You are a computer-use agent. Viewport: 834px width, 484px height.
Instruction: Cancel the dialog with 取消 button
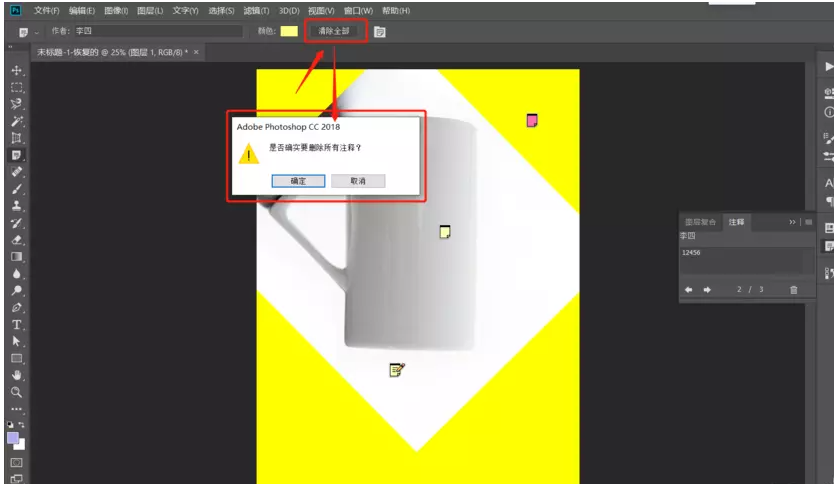point(358,181)
